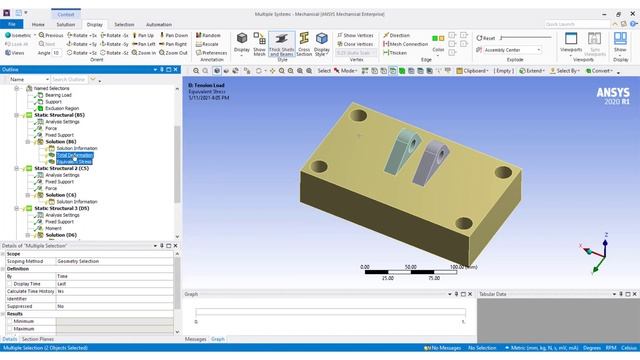Click No Messages in the status bar

coord(442,348)
